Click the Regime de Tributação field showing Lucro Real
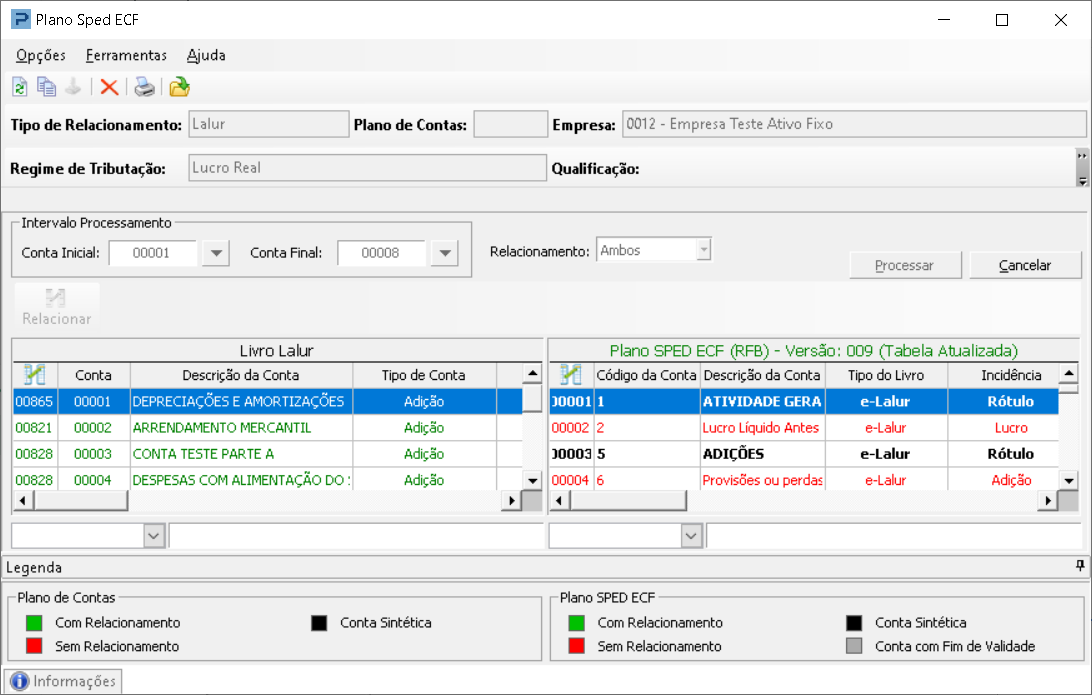This screenshot has width=1092, height=695. (367, 168)
